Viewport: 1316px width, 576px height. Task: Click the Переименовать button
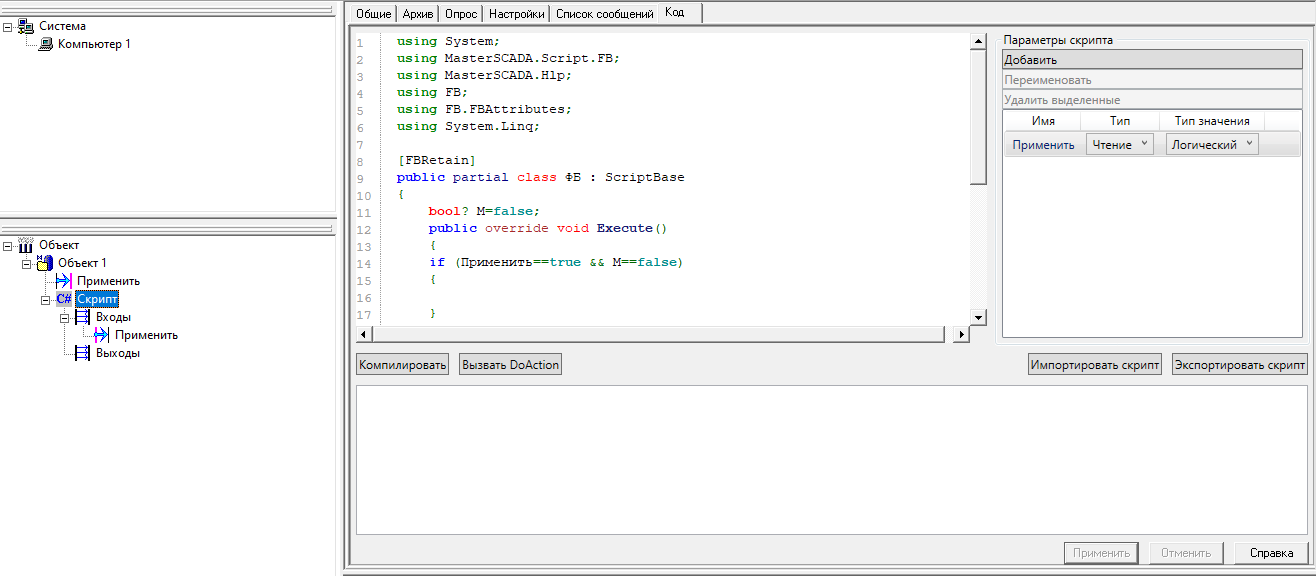(1151, 80)
